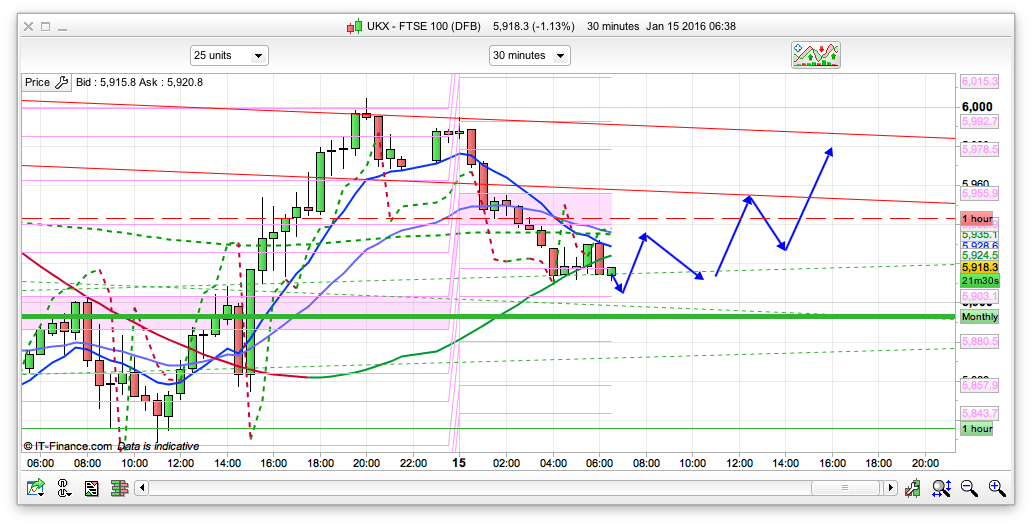Click the Price settings wrench button

point(61,82)
